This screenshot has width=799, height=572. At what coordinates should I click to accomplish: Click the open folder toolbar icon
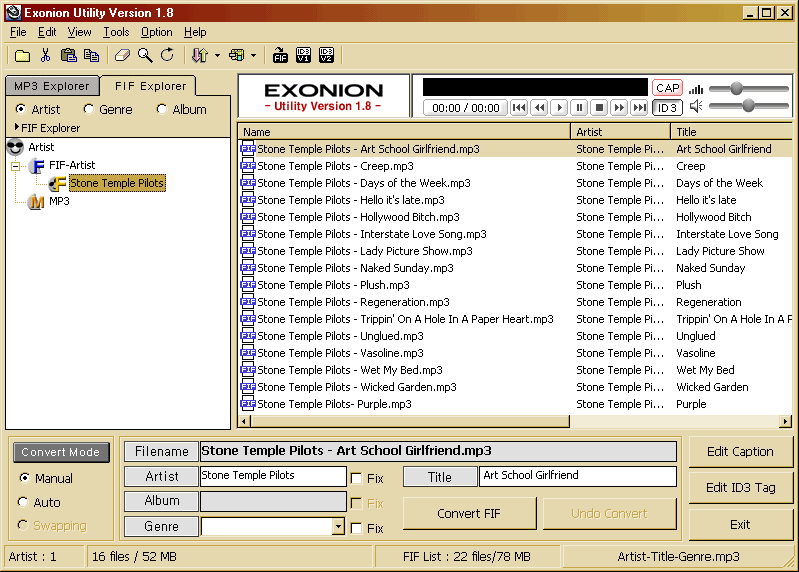pyautogui.click(x=22, y=55)
